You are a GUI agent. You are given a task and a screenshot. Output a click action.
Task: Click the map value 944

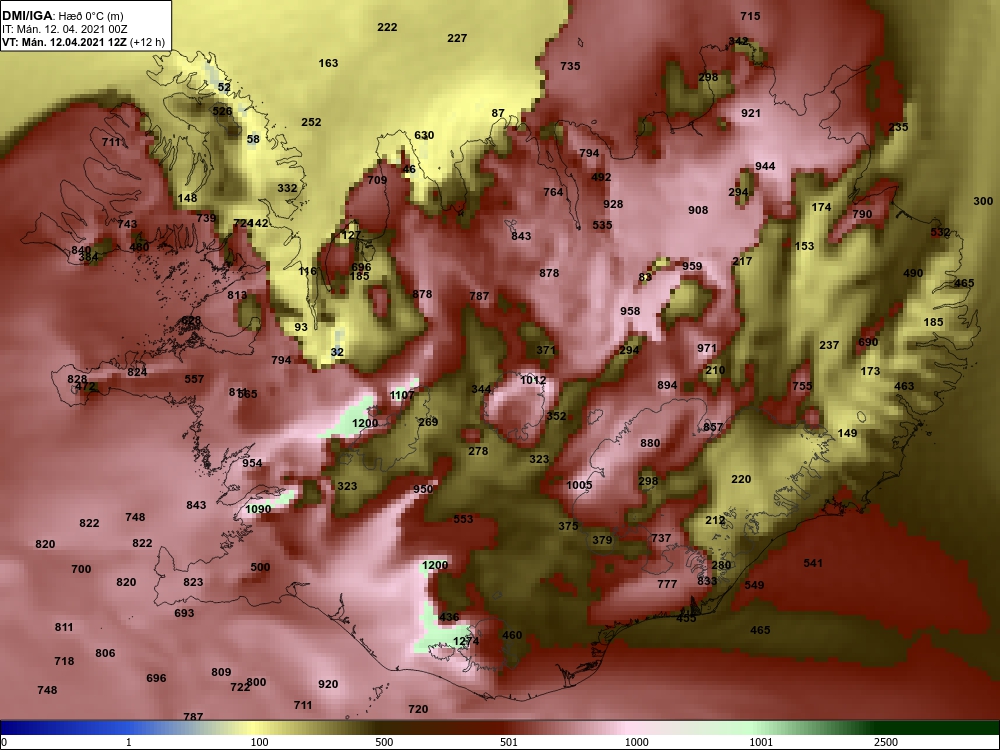point(765,166)
